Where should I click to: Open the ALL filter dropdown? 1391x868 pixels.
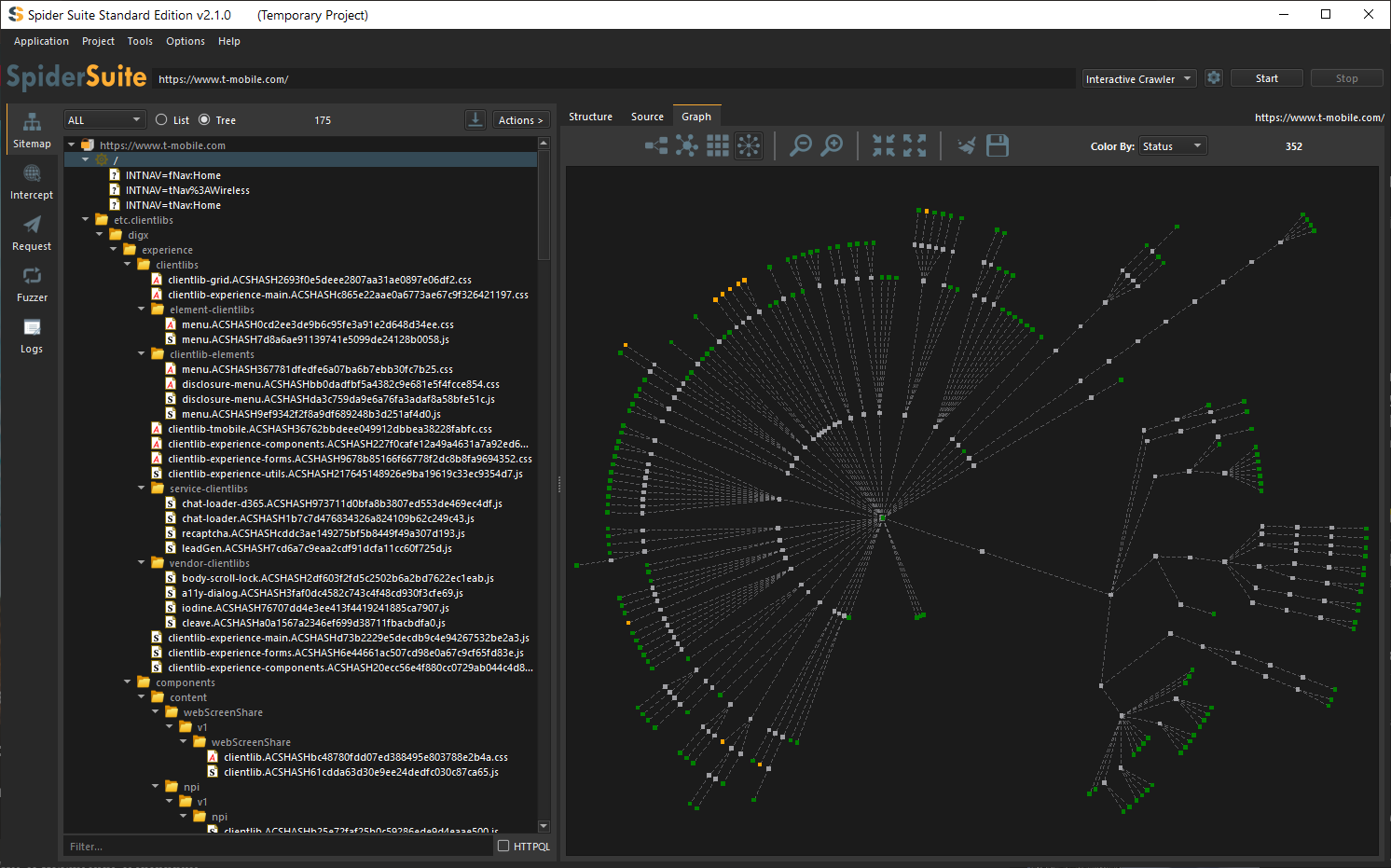tap(104, 119)
